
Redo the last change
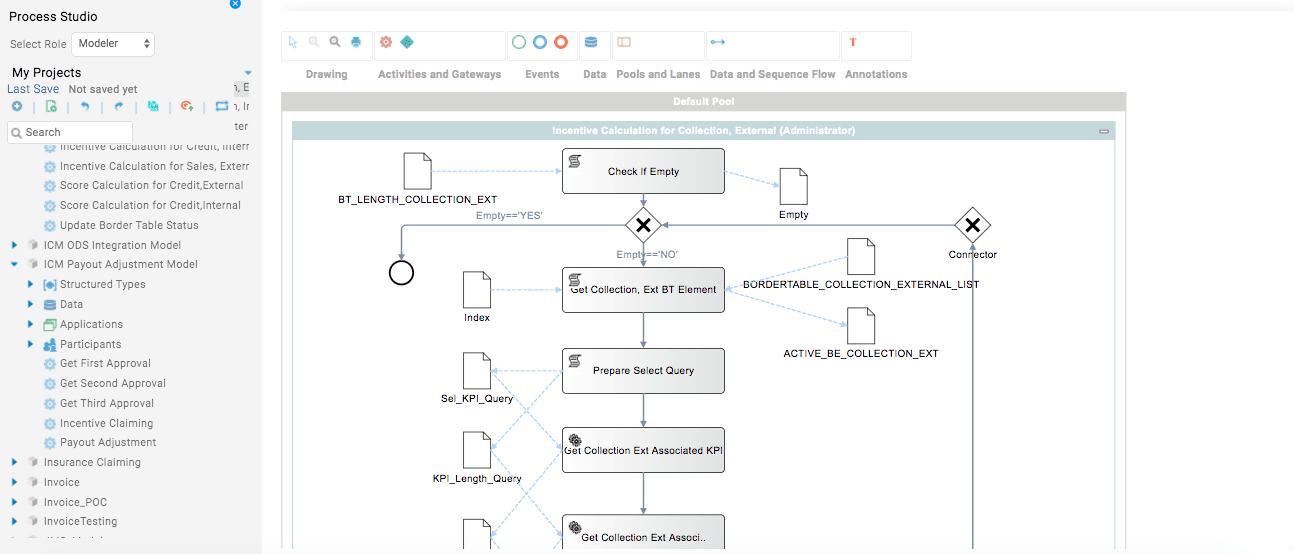pos(119,106)
